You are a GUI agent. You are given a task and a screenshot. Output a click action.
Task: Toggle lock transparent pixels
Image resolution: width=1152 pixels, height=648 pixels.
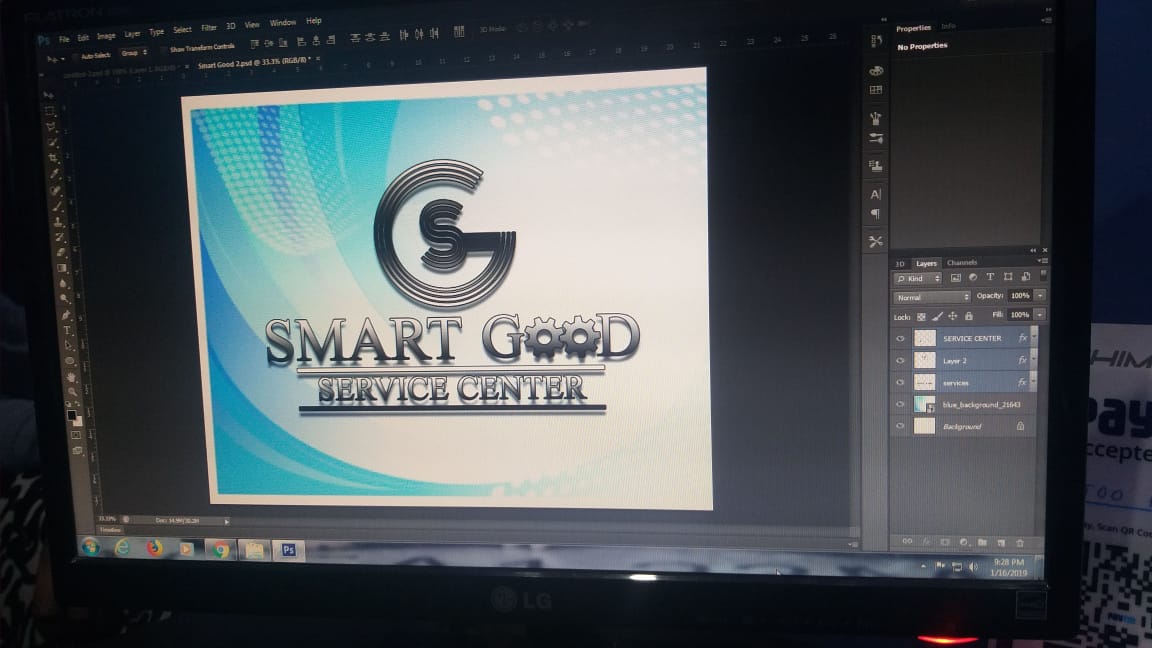point(921,317)
